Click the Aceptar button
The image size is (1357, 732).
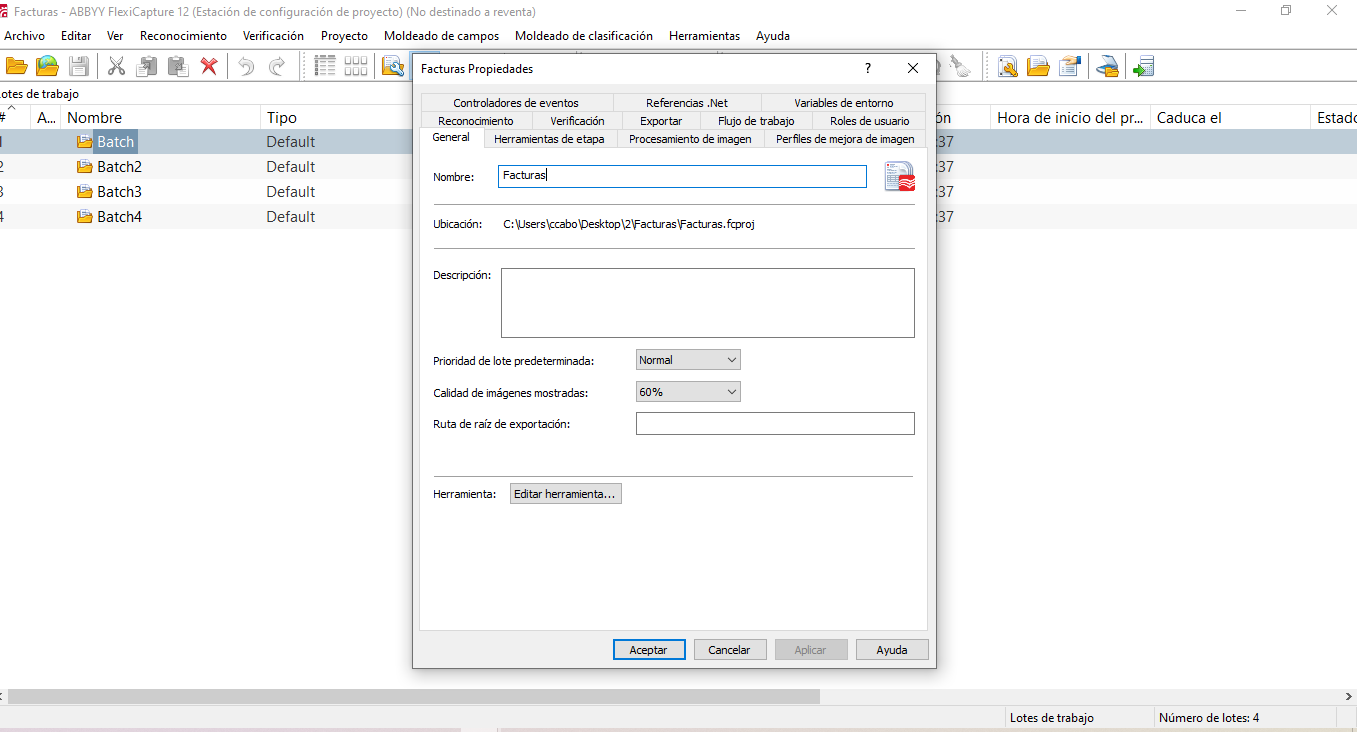coord(648,650)
